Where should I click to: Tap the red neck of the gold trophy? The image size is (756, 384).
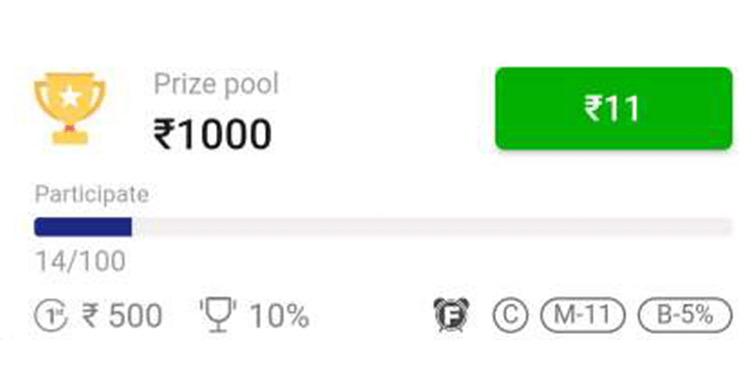coord(70,128)
